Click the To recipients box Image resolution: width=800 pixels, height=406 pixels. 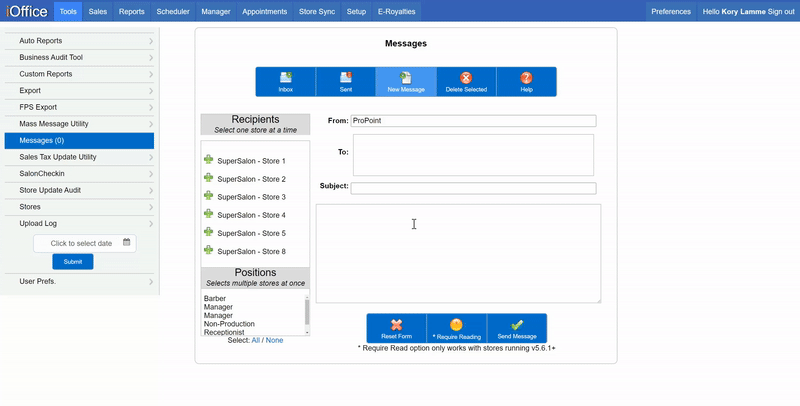coord(473,155)
